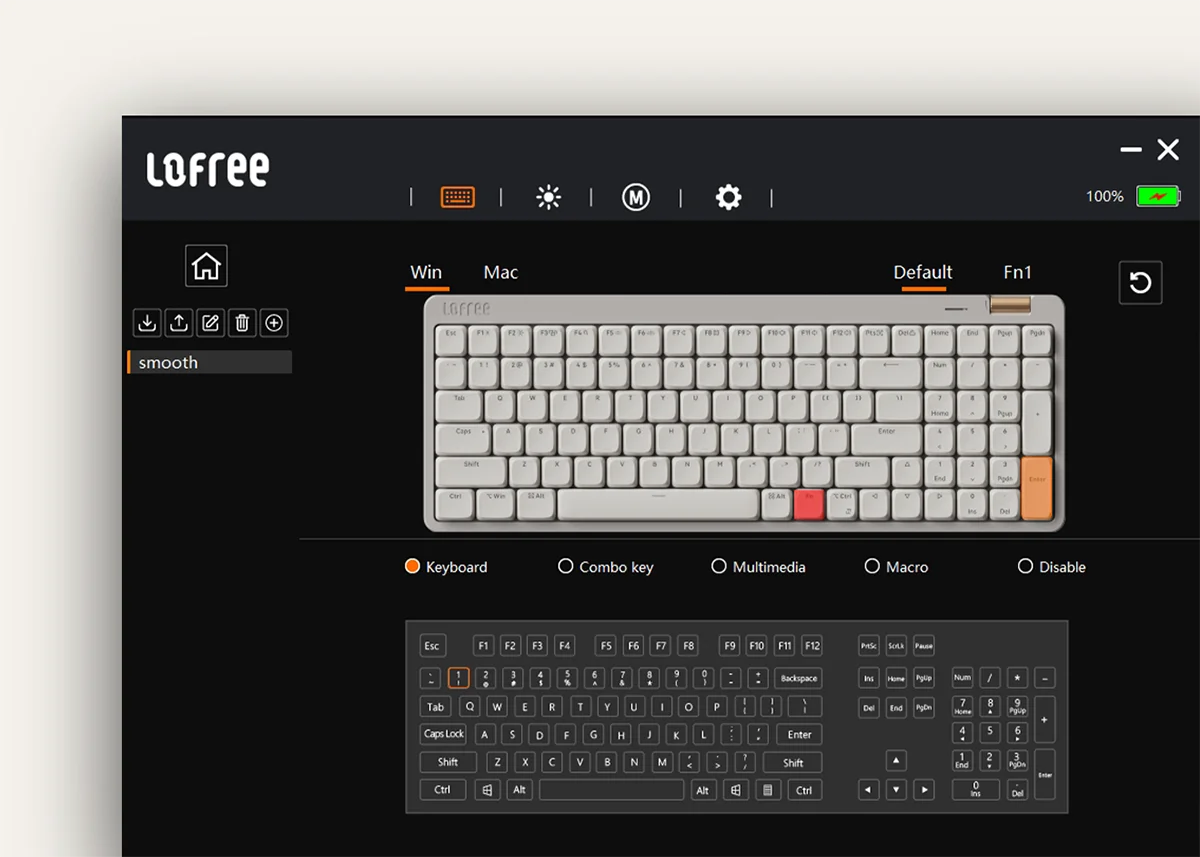Open the keyboard key-mapping section icon
Screen dimensions: 1200x857
click(458, 197)
